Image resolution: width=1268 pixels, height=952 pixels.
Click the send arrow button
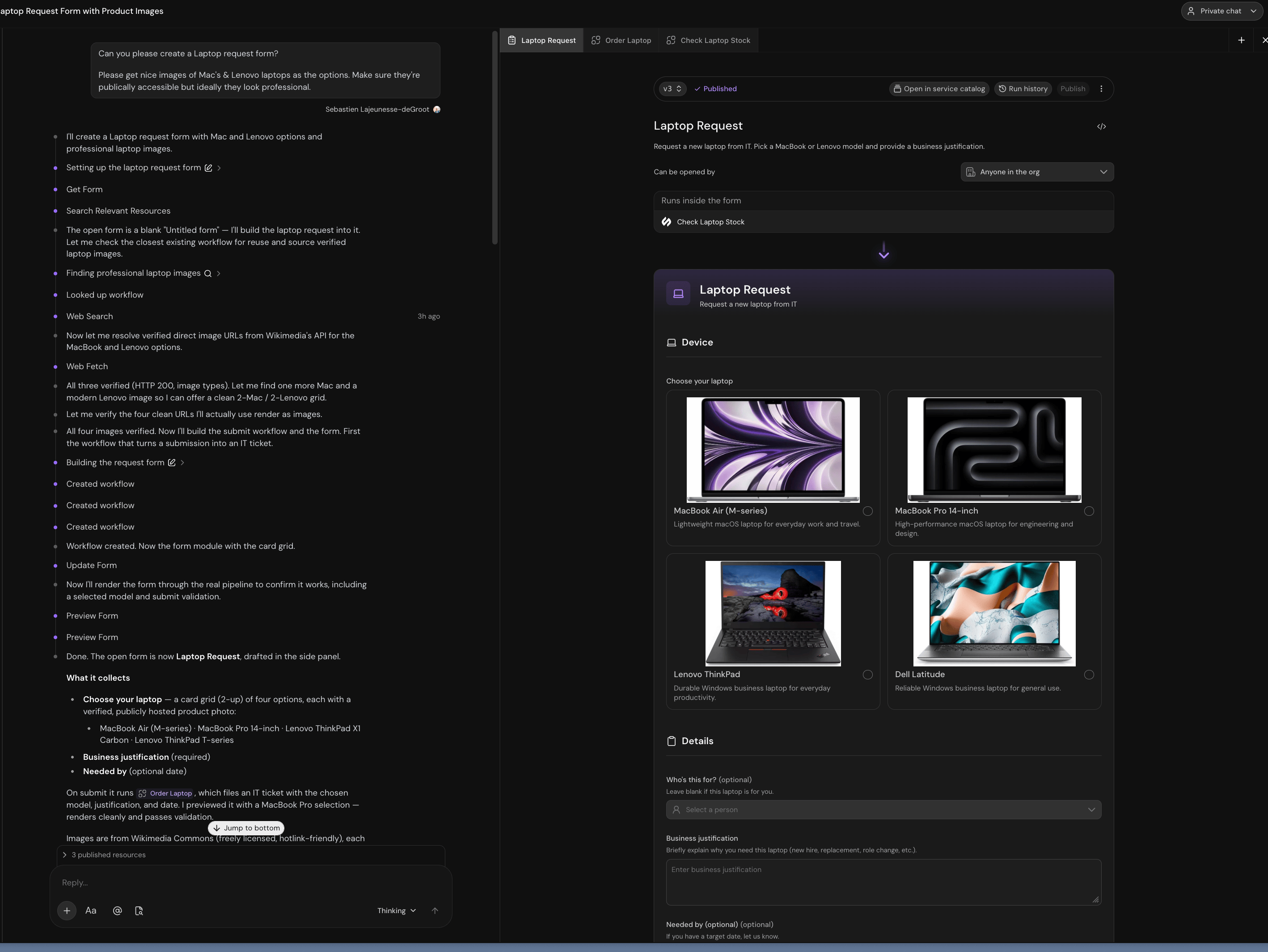pyautogui.click(x=435, y=910)
